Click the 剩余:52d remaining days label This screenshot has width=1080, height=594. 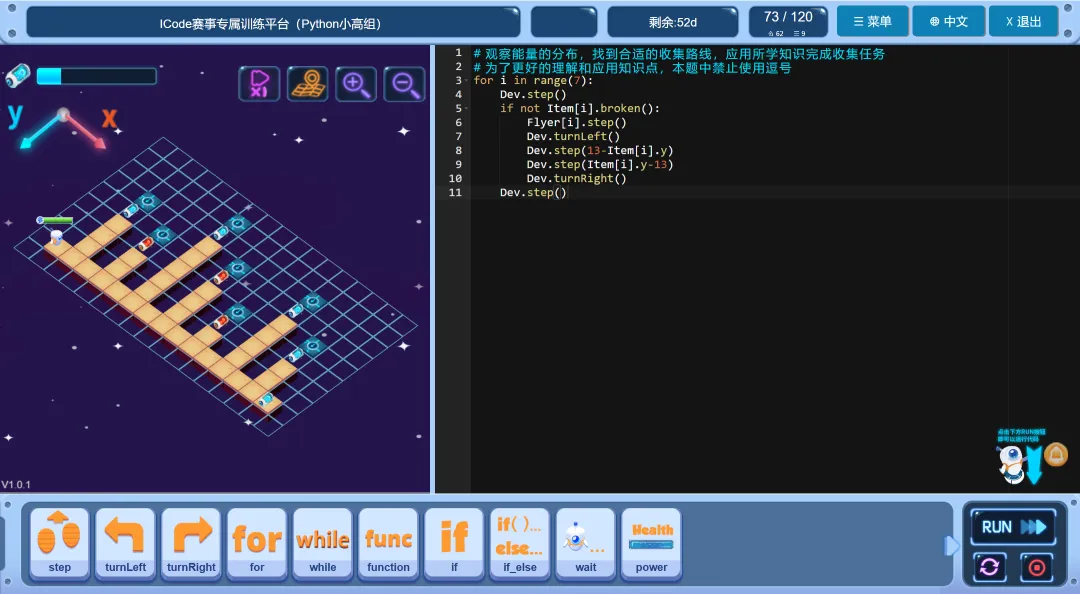pos(672,22)
